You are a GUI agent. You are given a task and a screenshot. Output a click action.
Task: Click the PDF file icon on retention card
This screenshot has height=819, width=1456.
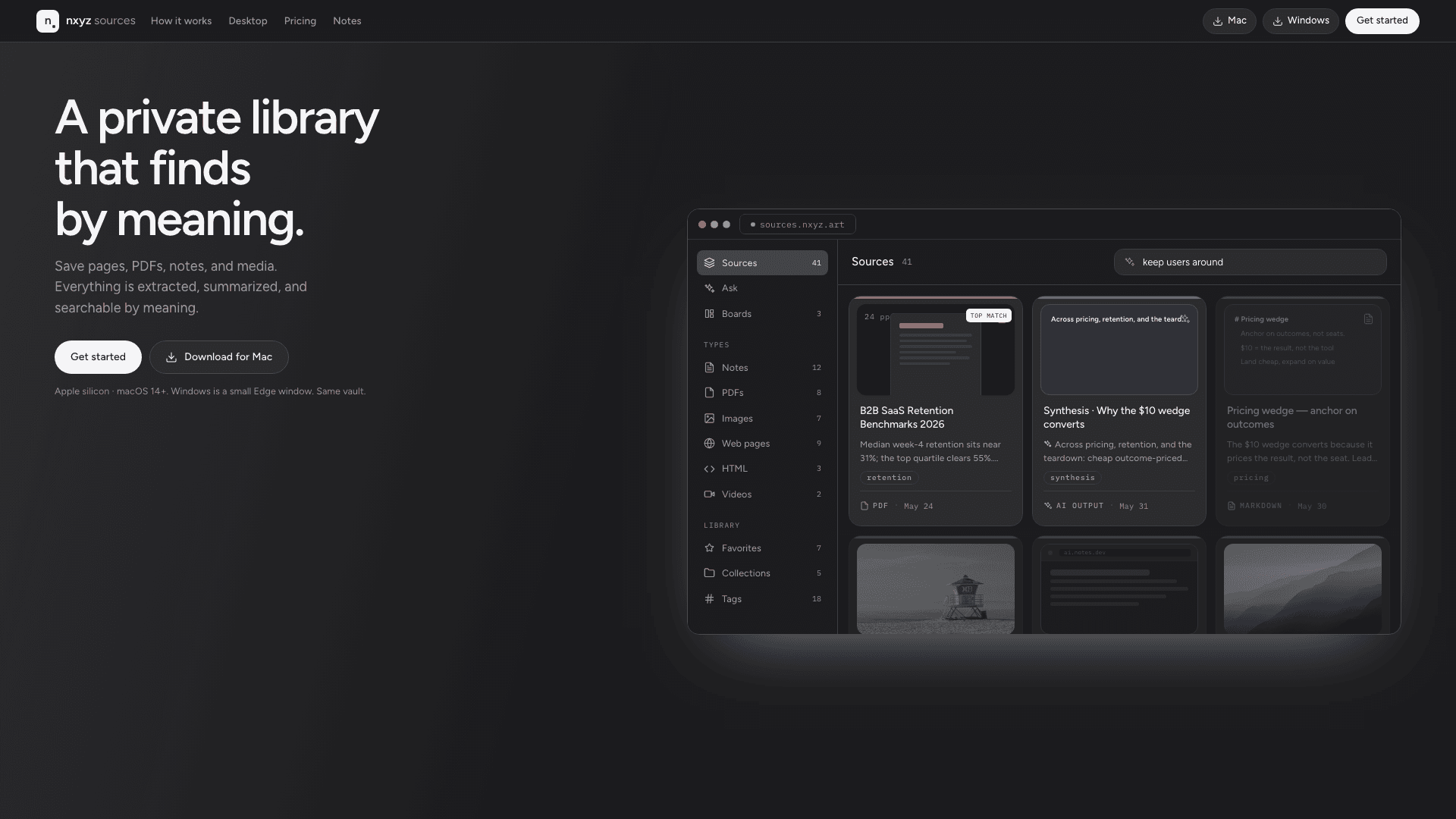(x=864, y=506)
